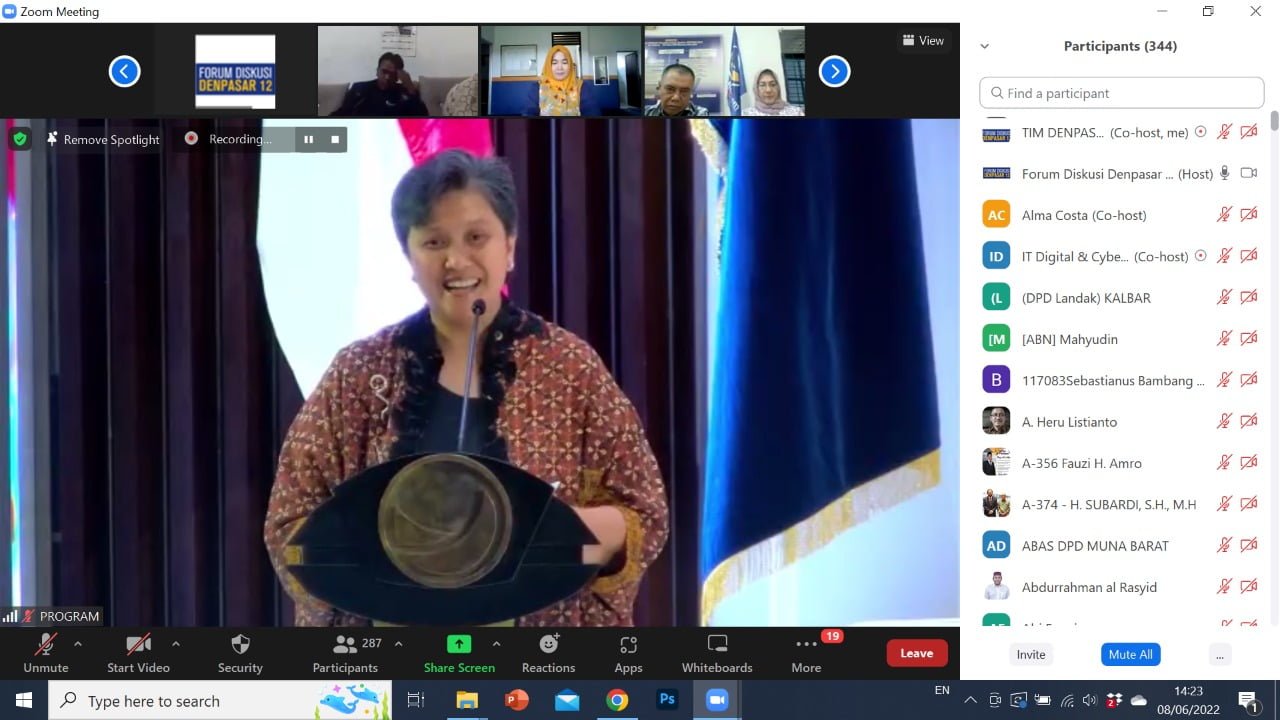Open the Reactions emoji icon
The image size is (1280, 720).
(548, 645)
